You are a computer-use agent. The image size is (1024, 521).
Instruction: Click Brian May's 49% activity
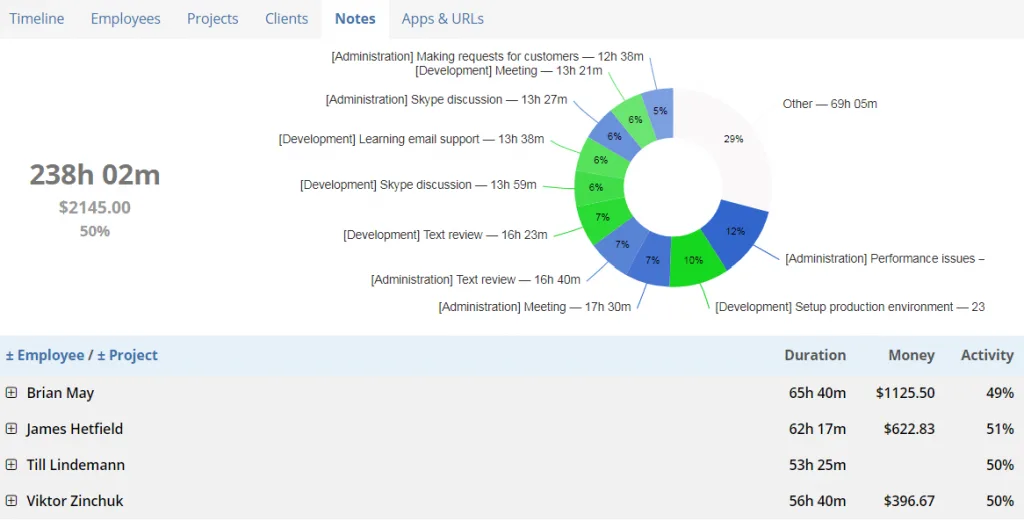pos(1000,393)
